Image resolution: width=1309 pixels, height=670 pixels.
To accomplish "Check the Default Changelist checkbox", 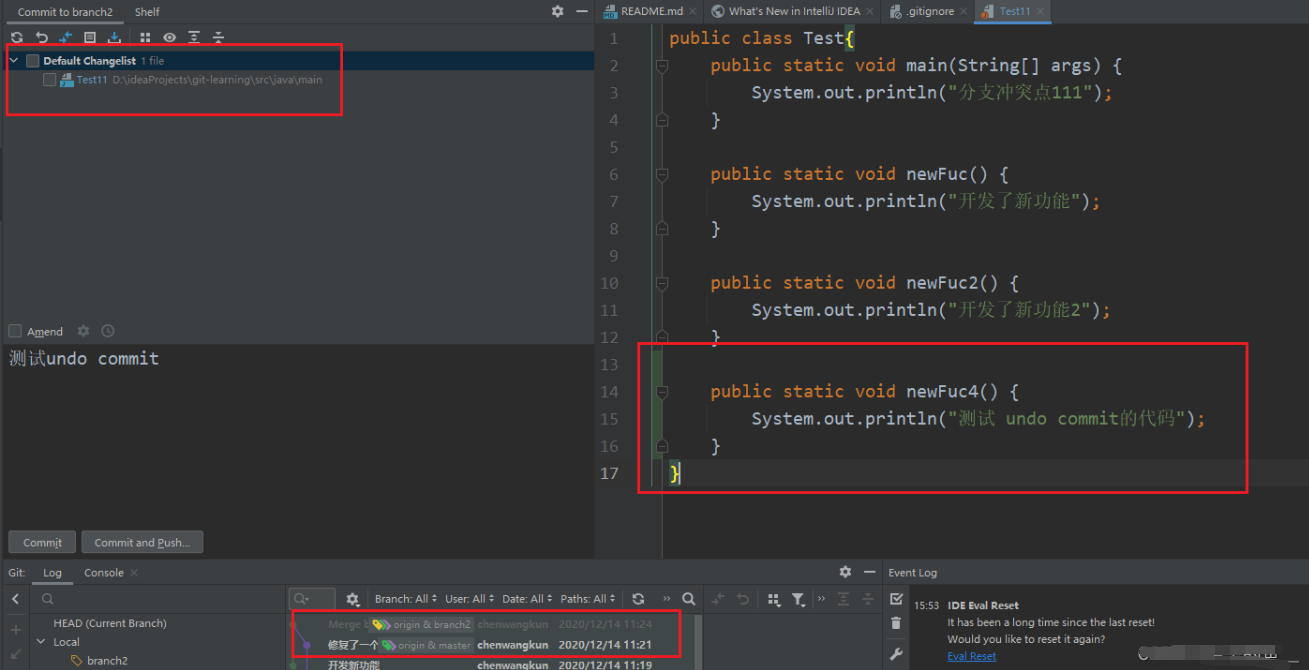I will 33,61.
